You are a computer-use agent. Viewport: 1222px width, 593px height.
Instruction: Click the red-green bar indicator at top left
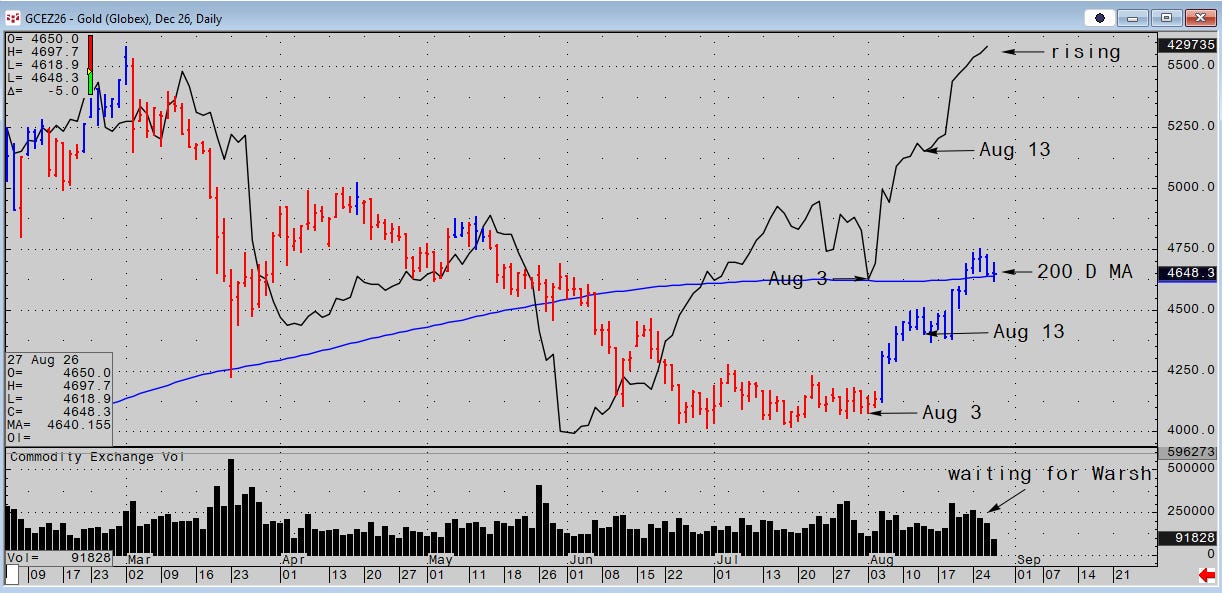tap(90, 65)
